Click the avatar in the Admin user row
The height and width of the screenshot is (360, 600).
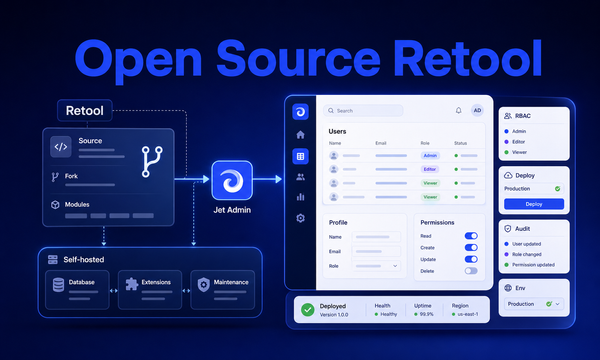pos(334,156)
